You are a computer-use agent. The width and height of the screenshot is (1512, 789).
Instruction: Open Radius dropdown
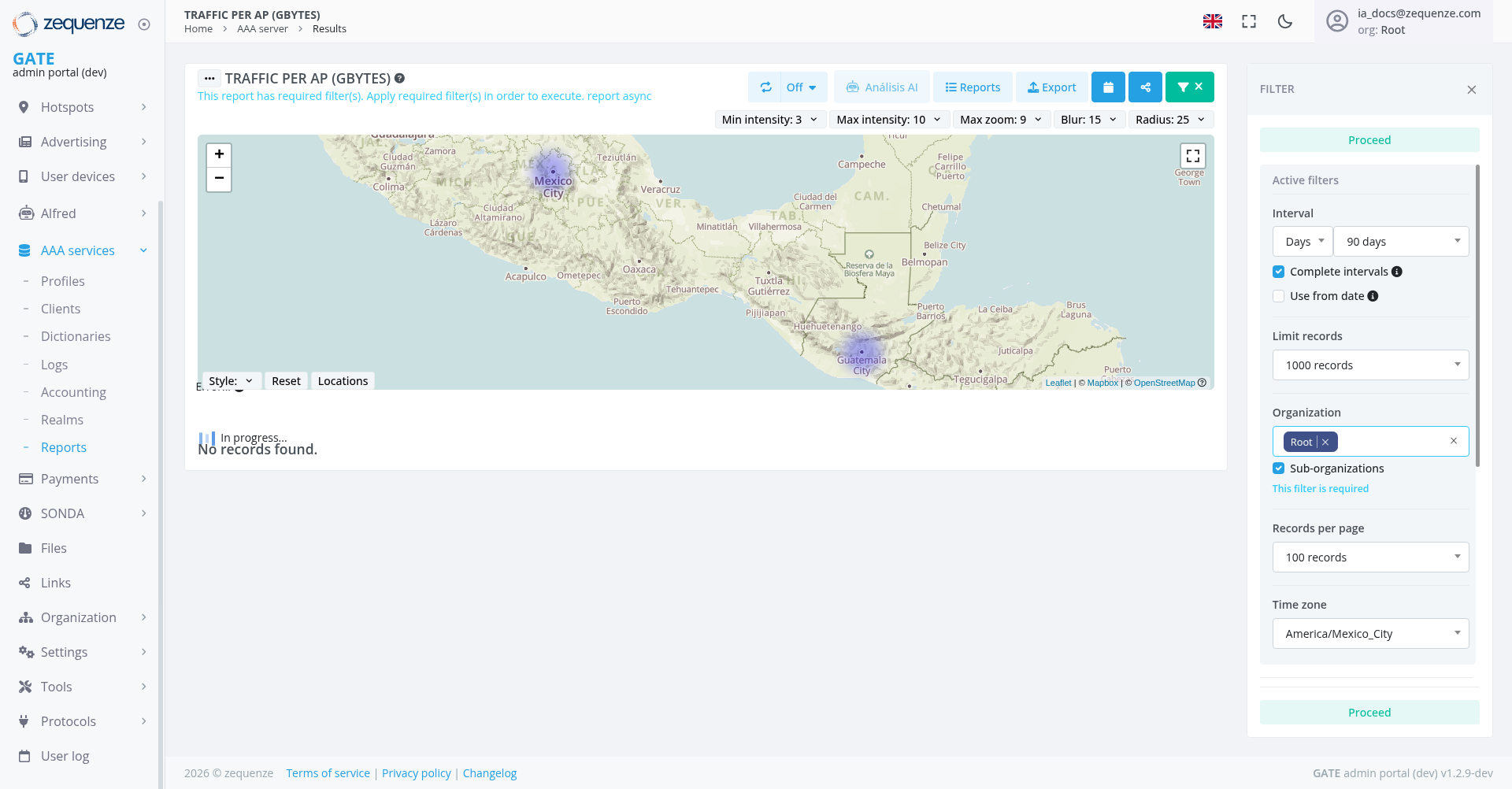[1170, 120]
